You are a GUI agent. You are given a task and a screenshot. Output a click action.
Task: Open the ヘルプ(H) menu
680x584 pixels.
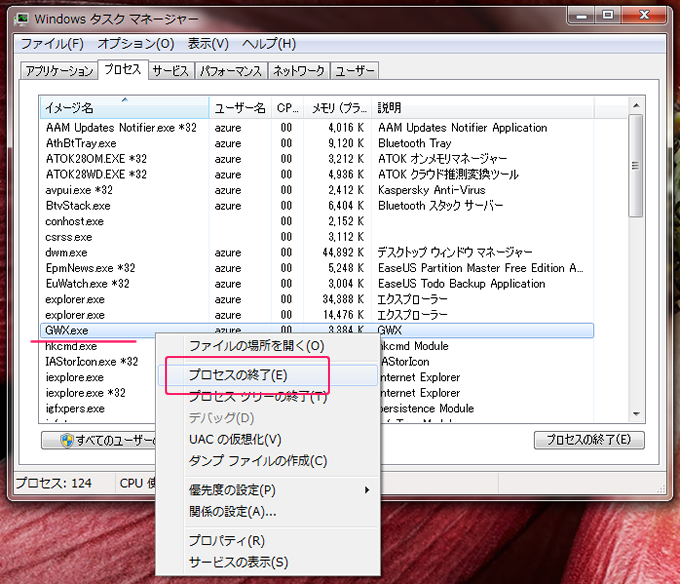(269, 44)
